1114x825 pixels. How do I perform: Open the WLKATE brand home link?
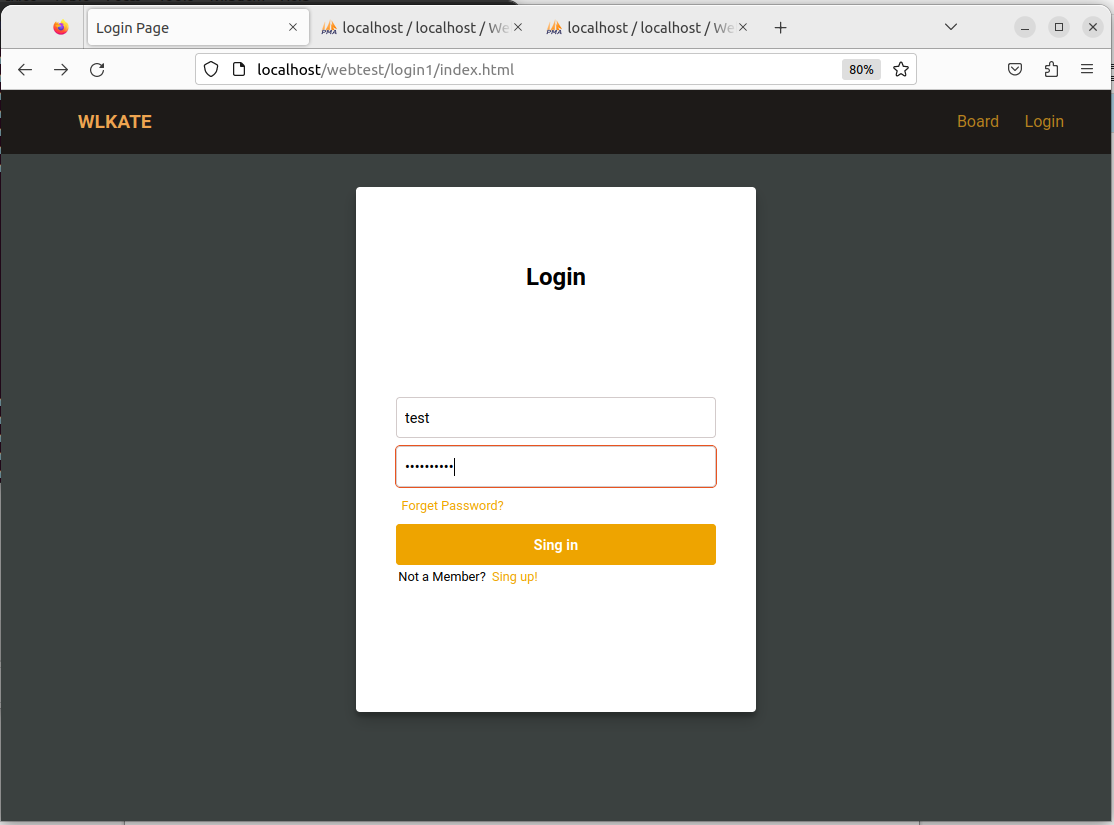tap(115, 122)
